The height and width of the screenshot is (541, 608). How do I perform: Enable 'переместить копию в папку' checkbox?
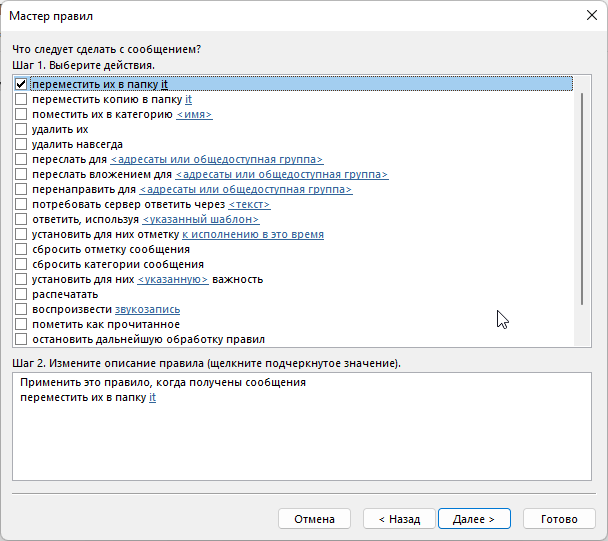click(x=21, y=100)
